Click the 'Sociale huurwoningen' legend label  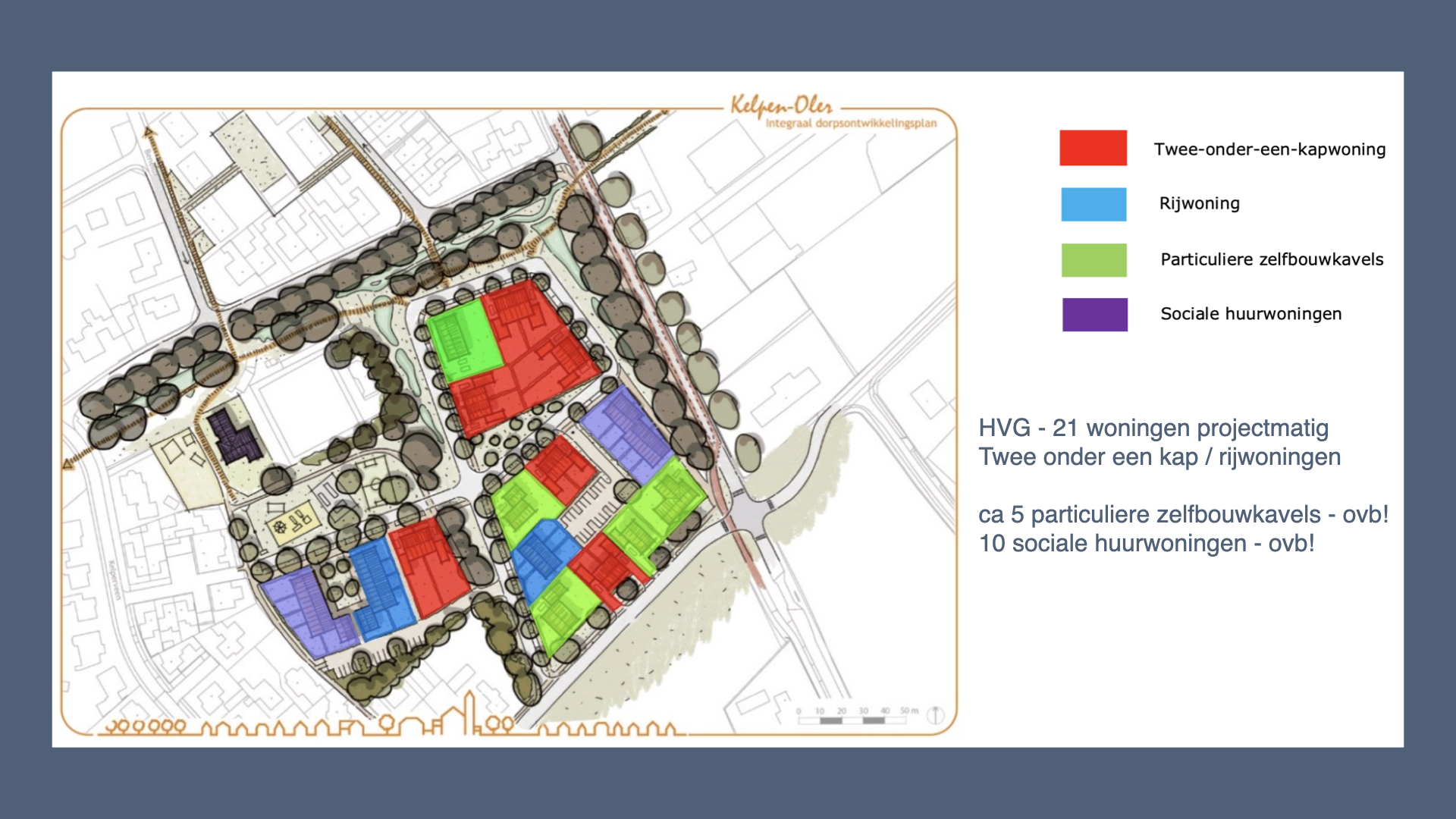point(1250,314)
